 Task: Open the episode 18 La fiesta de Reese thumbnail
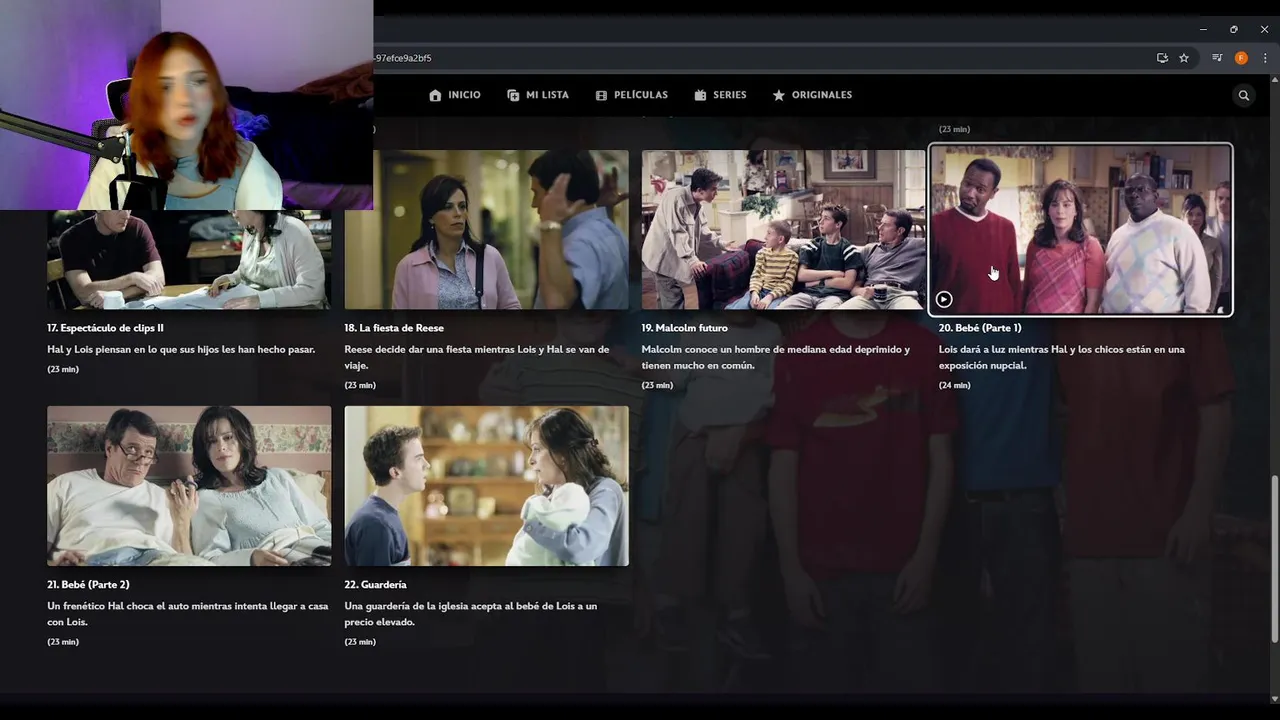tap(487, 230)
